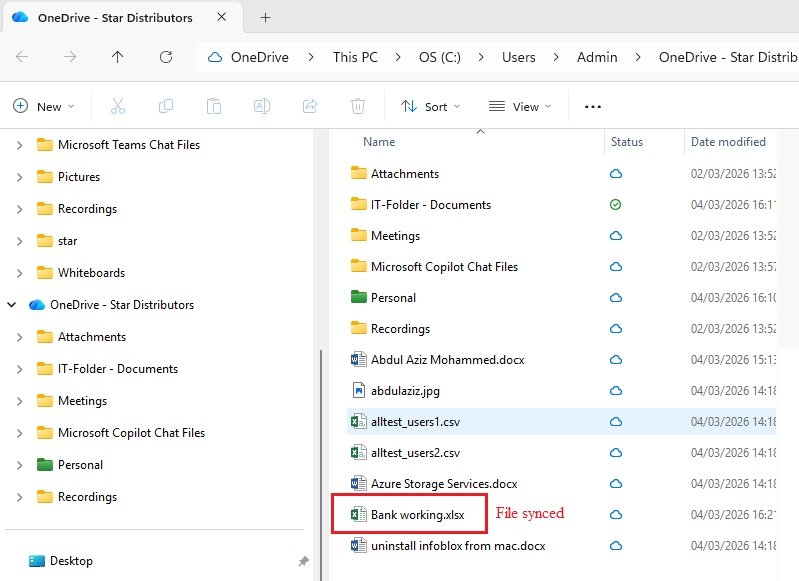The width and height of the screenshot is (799, 581).
Task: Expand the Whiteboards folder in tree
Action: (x=19, y=273)
